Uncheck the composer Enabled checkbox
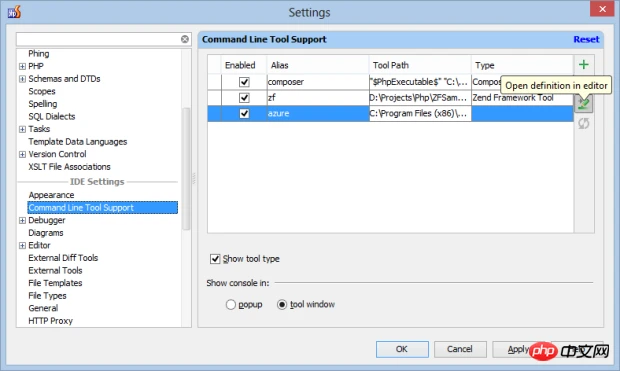Screen dimensions: 620x371 (244, 82)
